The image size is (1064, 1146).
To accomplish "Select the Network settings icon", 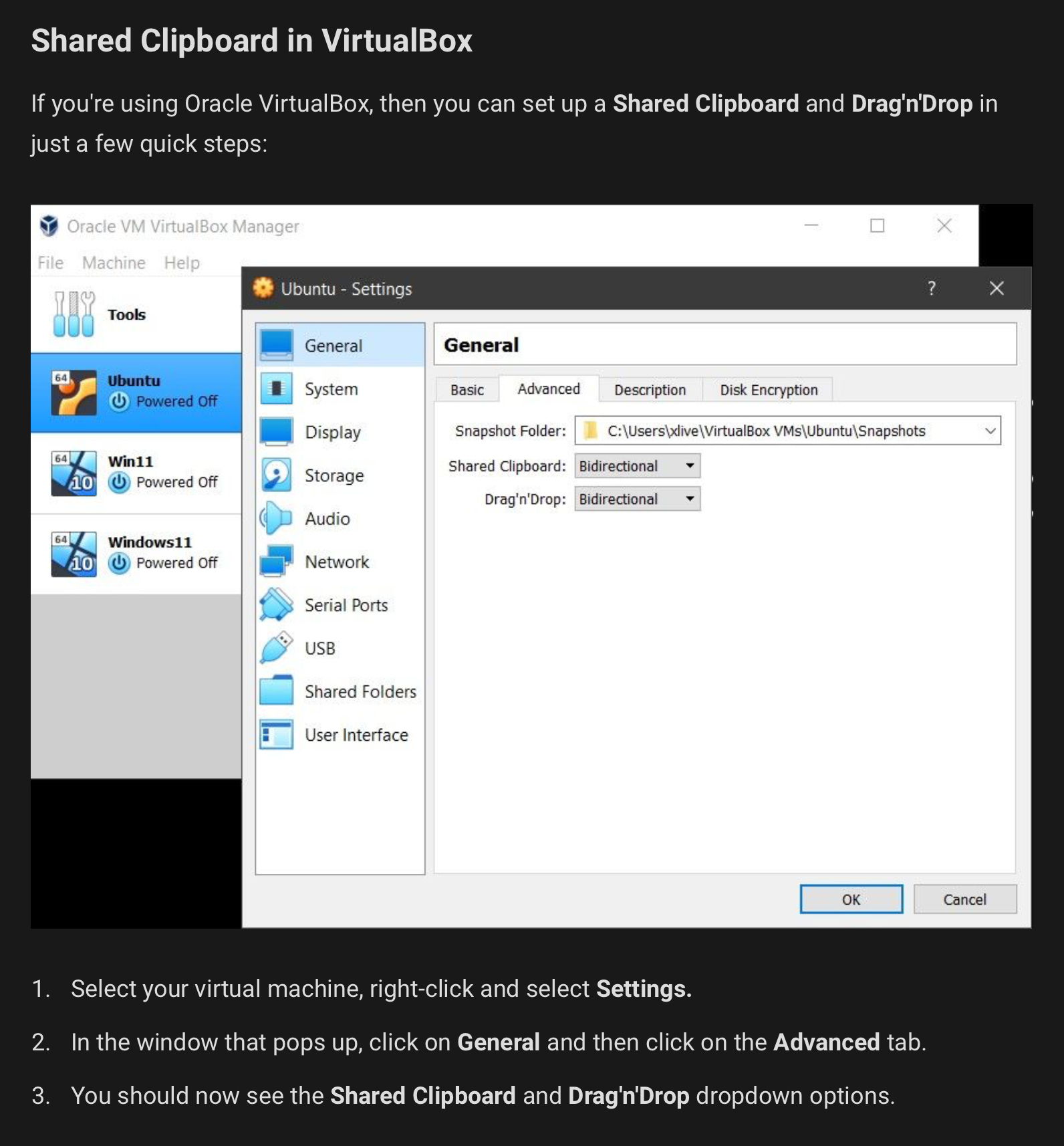I will pos(276,561).
